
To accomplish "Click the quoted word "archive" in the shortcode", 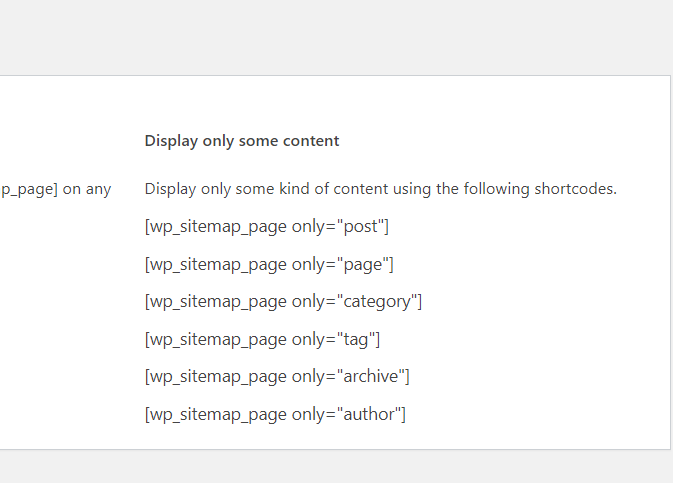I will [371, 377].
